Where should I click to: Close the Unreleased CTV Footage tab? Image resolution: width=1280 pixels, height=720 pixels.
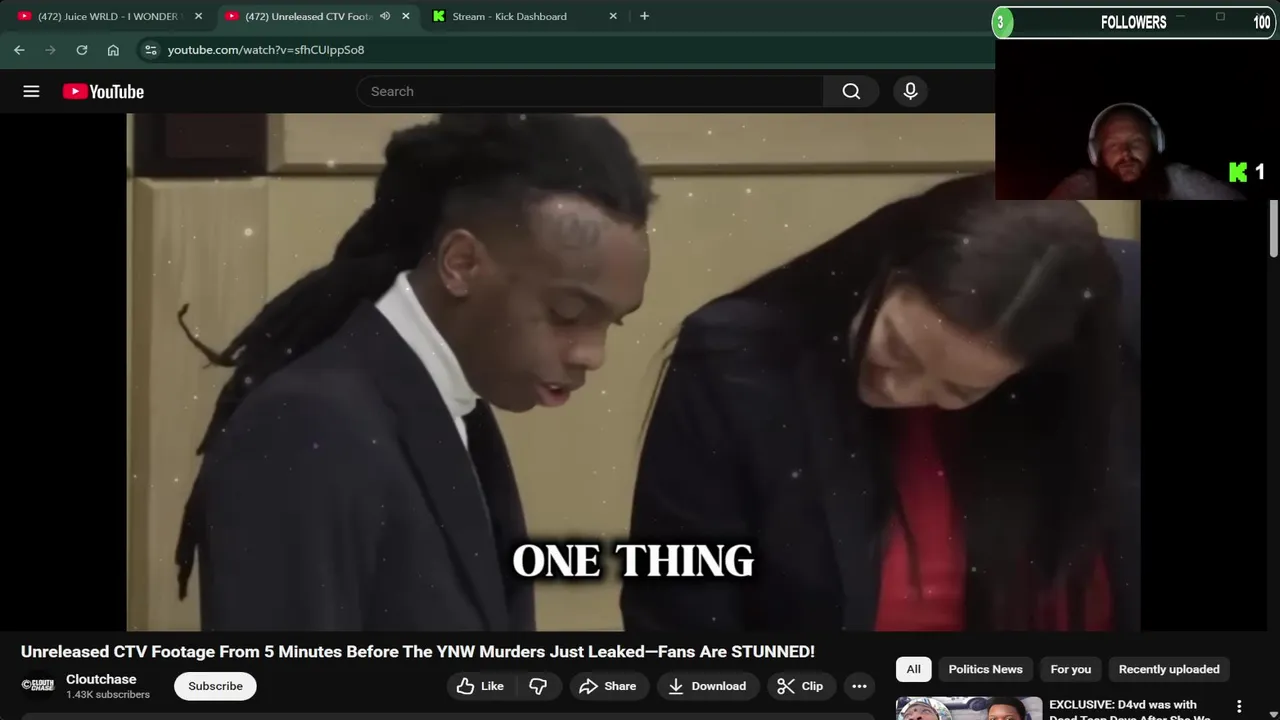click(405, 16)
